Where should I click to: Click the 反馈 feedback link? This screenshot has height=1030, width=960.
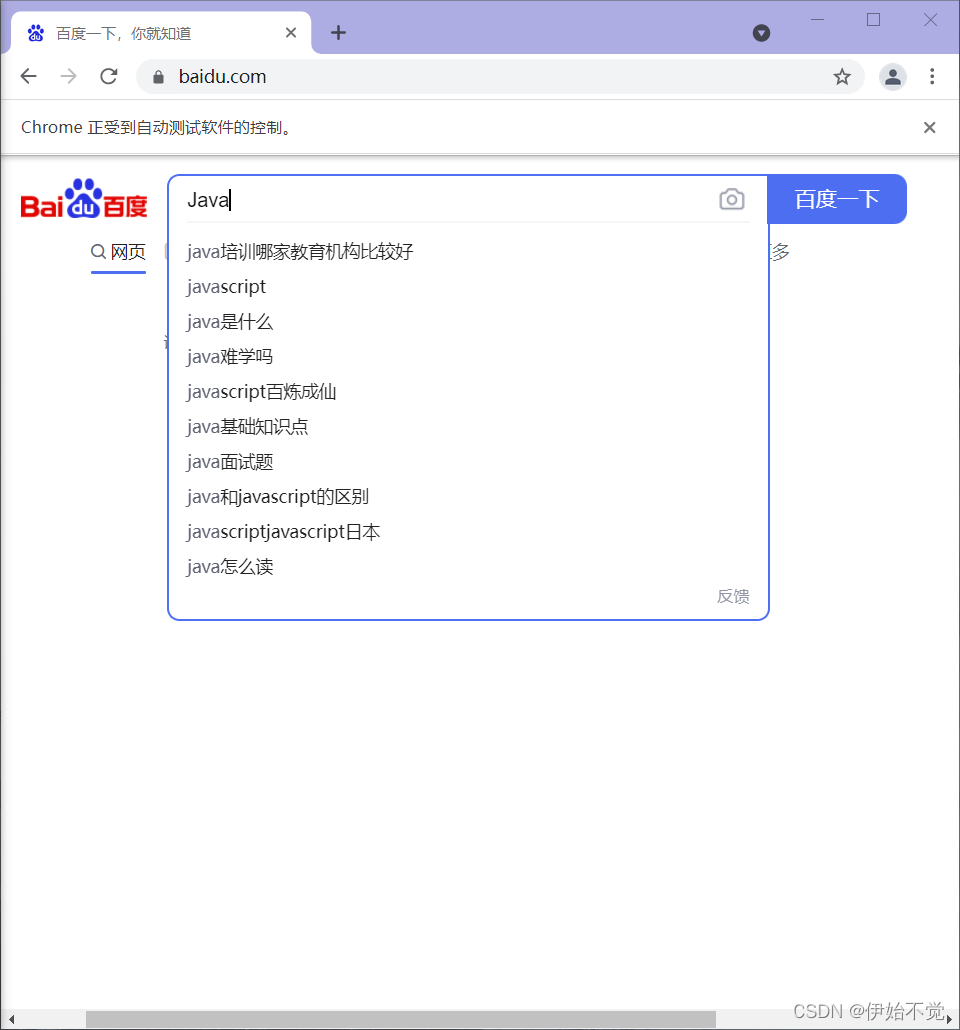733,596
